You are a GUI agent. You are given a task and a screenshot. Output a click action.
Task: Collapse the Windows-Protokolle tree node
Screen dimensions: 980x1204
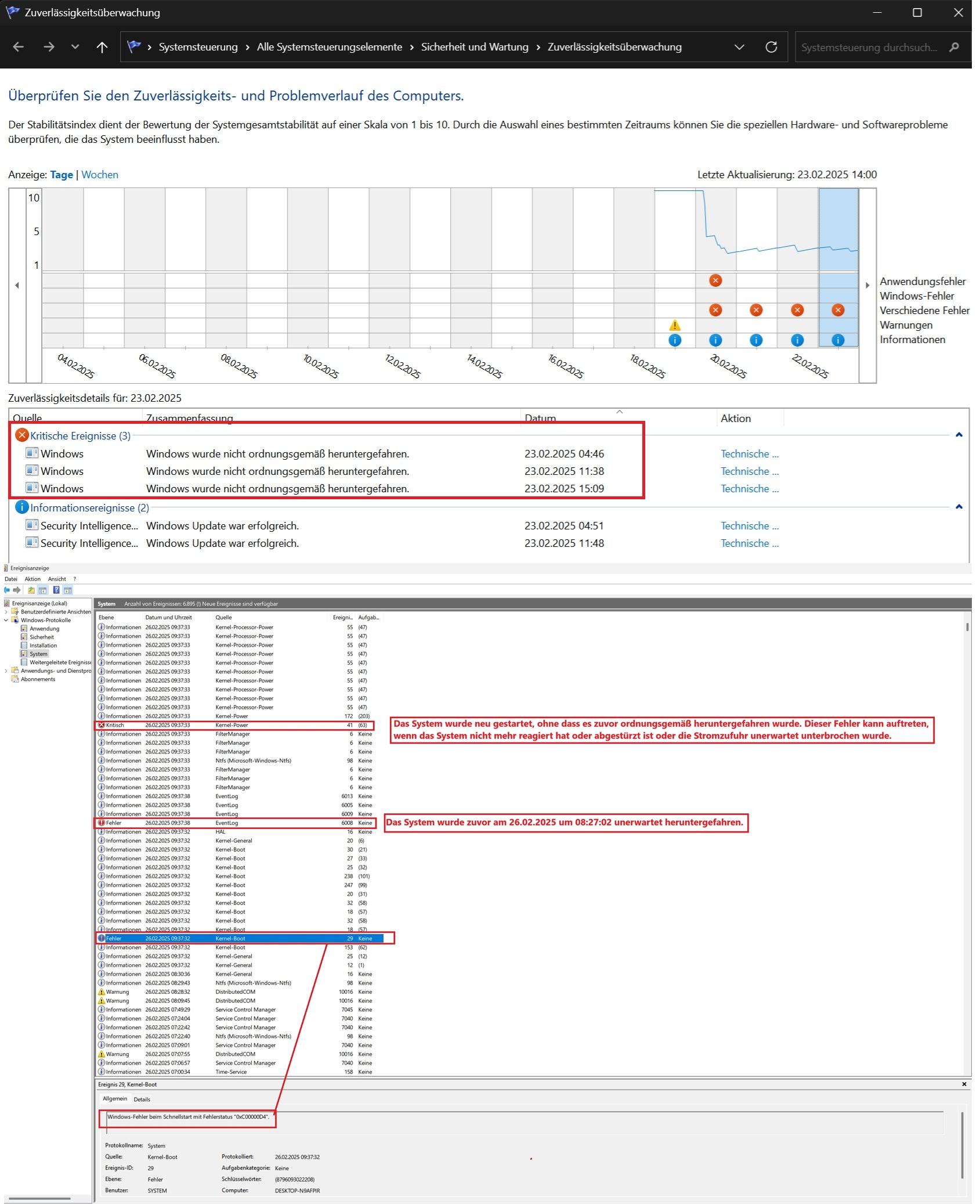tap(6, 620)
